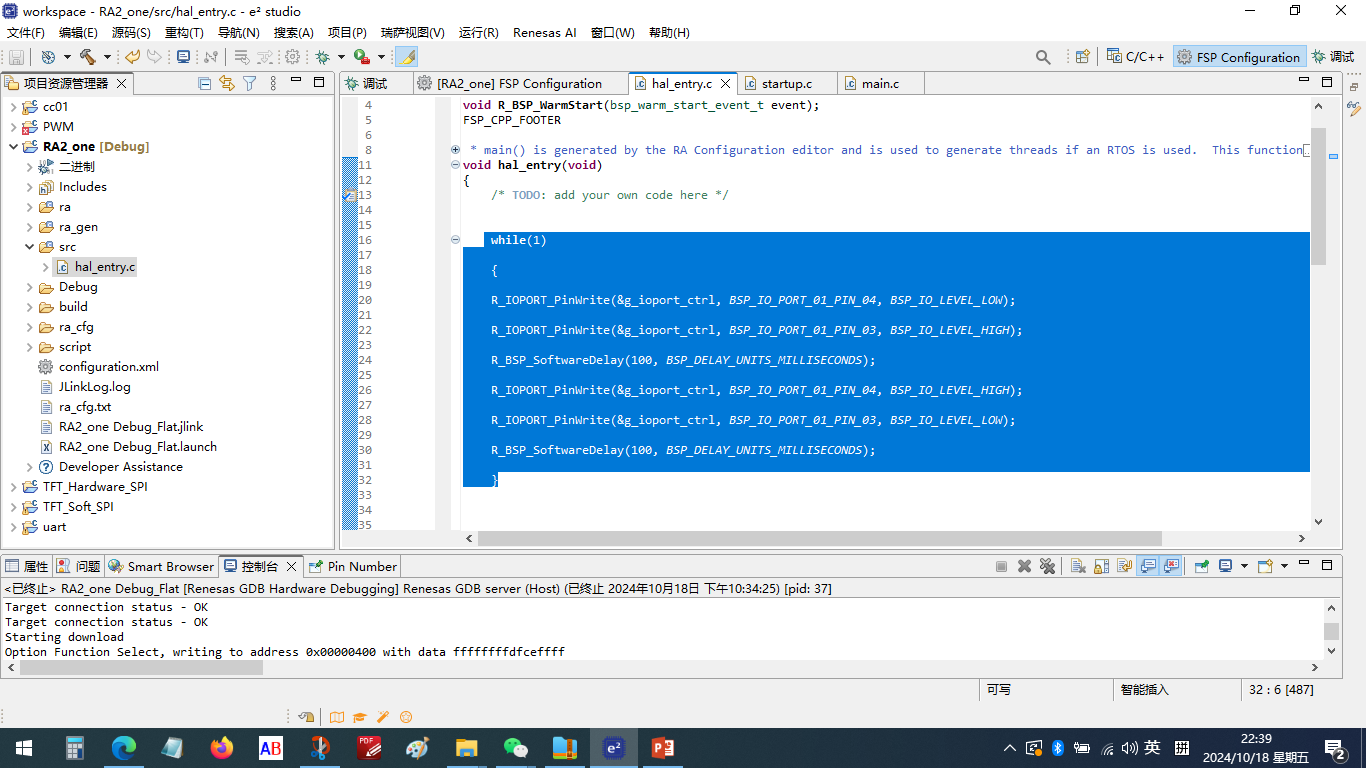Viewport: 1366px width, 768px height.
Task: Open the Renesas AI menu
Action: (544, 32)
